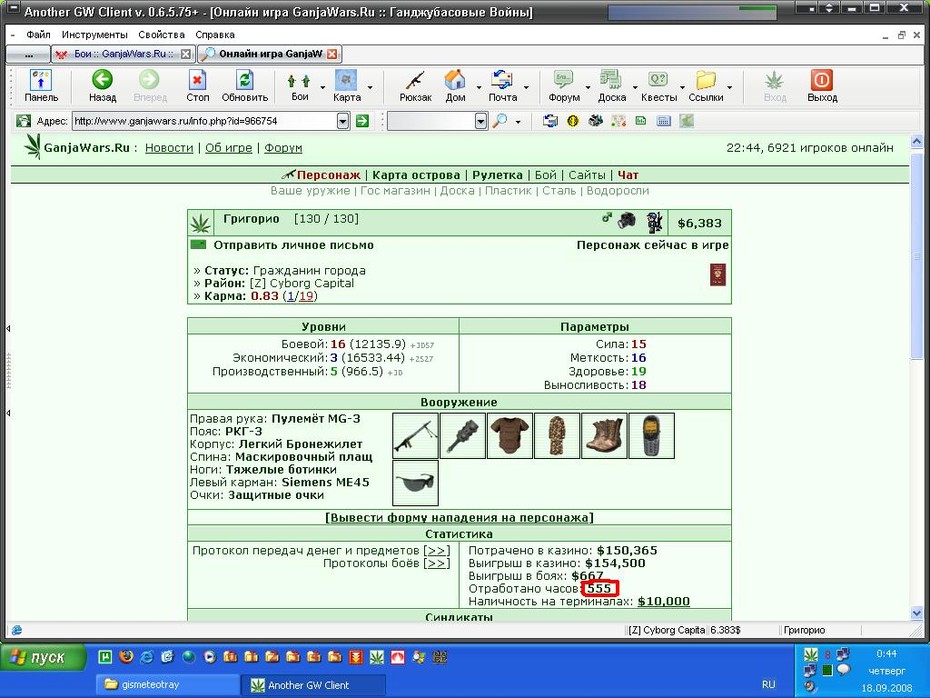
Task: Go back with the Назад button
Action: click(102, 86)
